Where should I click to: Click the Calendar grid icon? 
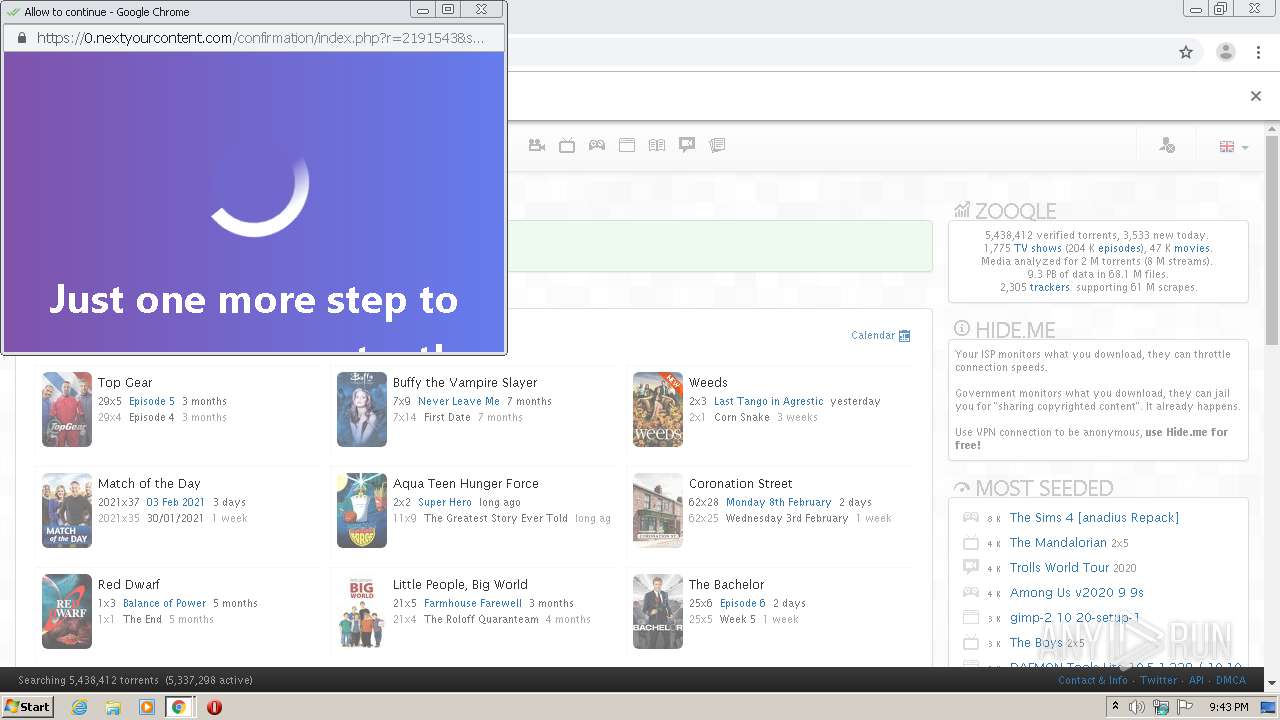click(x=905, y=335)
